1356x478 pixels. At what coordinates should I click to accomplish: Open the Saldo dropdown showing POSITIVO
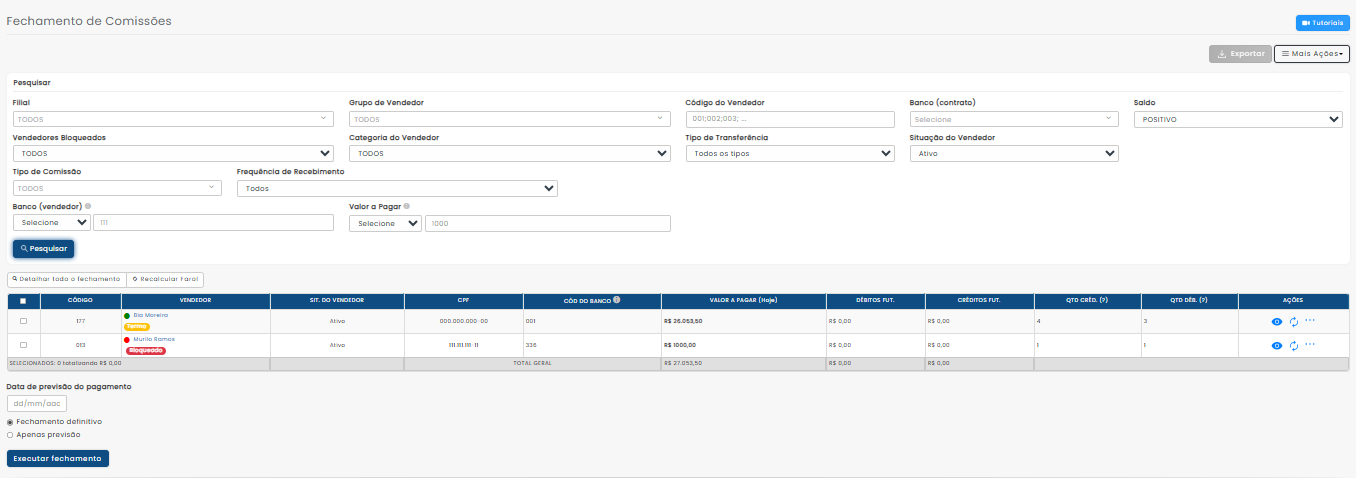(1237, 119)
